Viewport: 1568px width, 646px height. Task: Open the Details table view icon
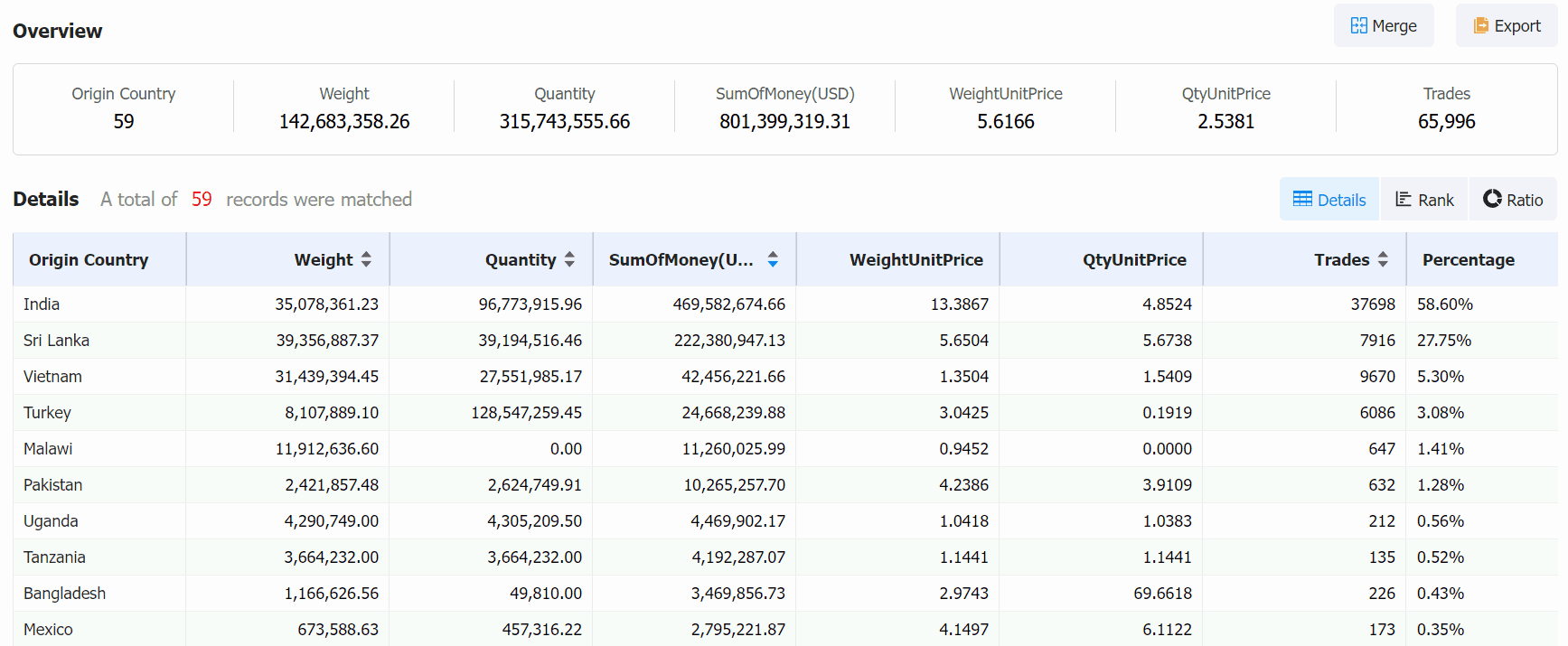[x=1302, y=200]
